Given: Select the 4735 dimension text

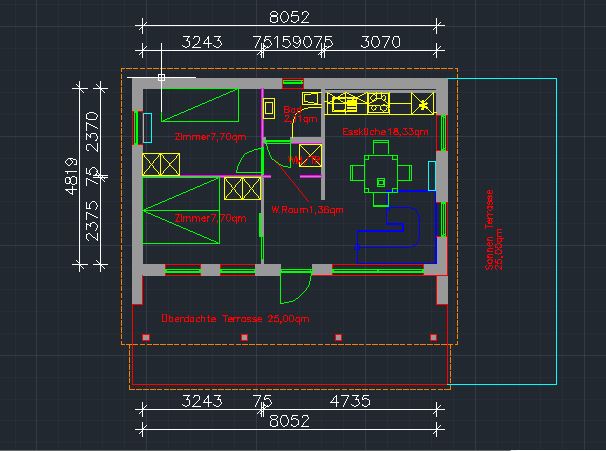Looking at the screenshot, I should click(x=350, y=401).
